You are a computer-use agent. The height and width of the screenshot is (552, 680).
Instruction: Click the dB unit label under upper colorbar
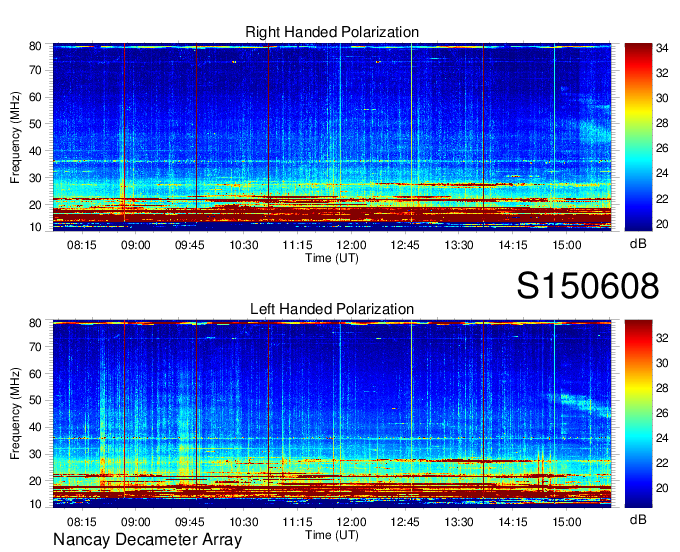[638, 244]
